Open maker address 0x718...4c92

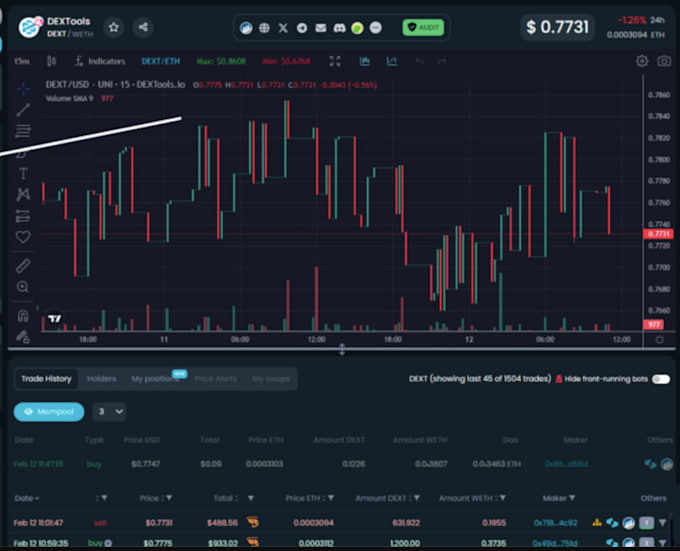coord(556,522)
